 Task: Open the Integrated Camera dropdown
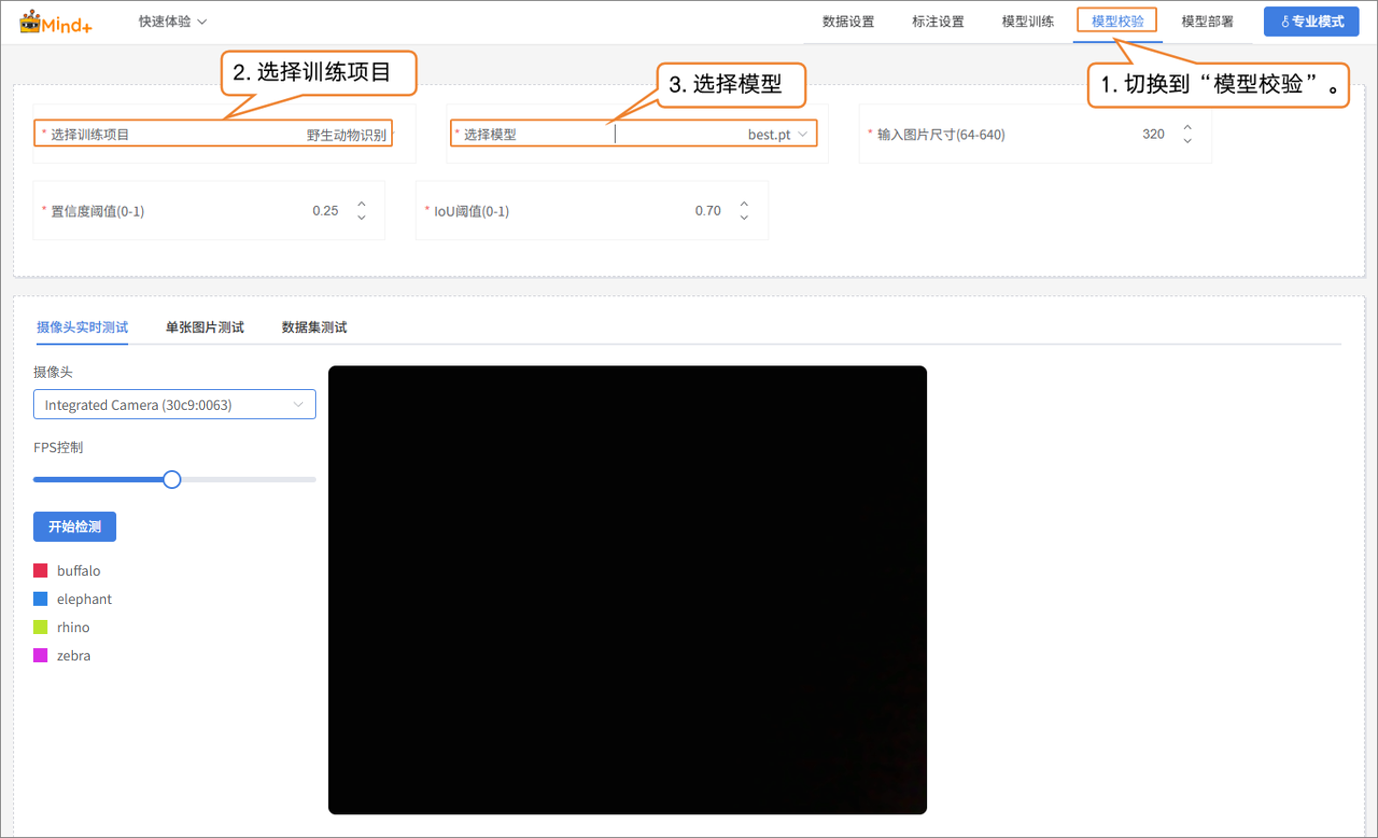pyautogui.click(x=174, y=405)
